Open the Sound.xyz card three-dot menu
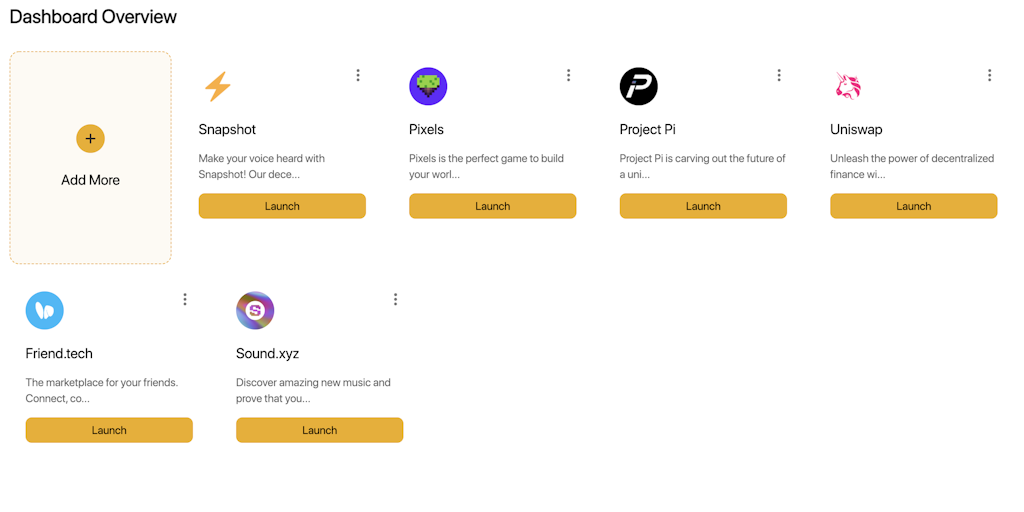 (395, 299)
